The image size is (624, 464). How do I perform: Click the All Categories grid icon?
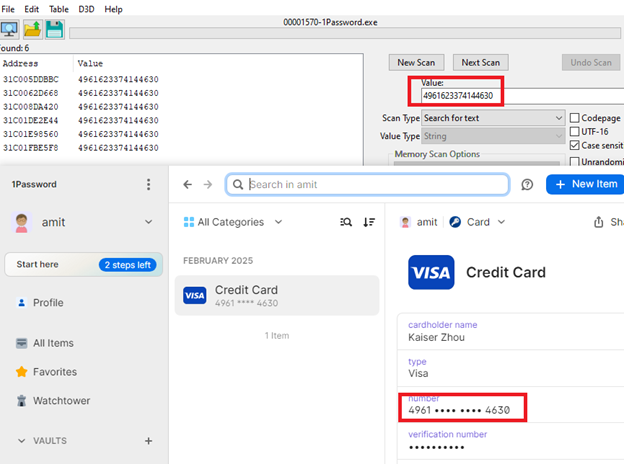[189, 222]
